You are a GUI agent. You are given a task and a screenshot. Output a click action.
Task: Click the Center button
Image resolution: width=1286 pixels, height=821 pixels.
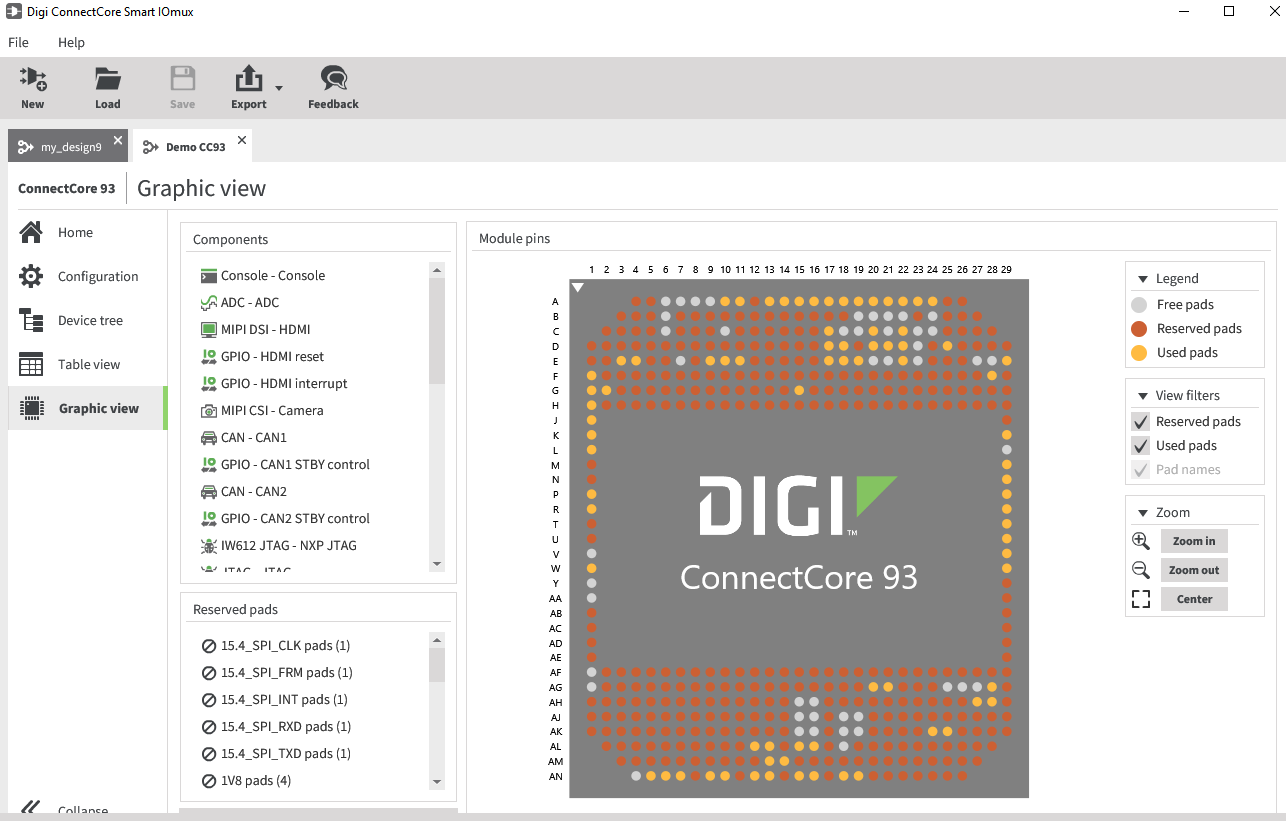point(1194,599)
